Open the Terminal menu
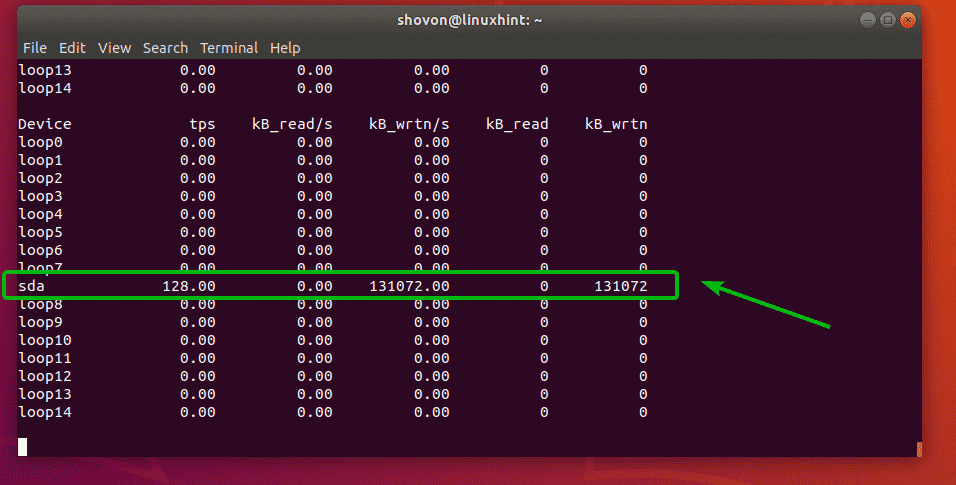Screen dimensions: 956x485 pos(229,48)
